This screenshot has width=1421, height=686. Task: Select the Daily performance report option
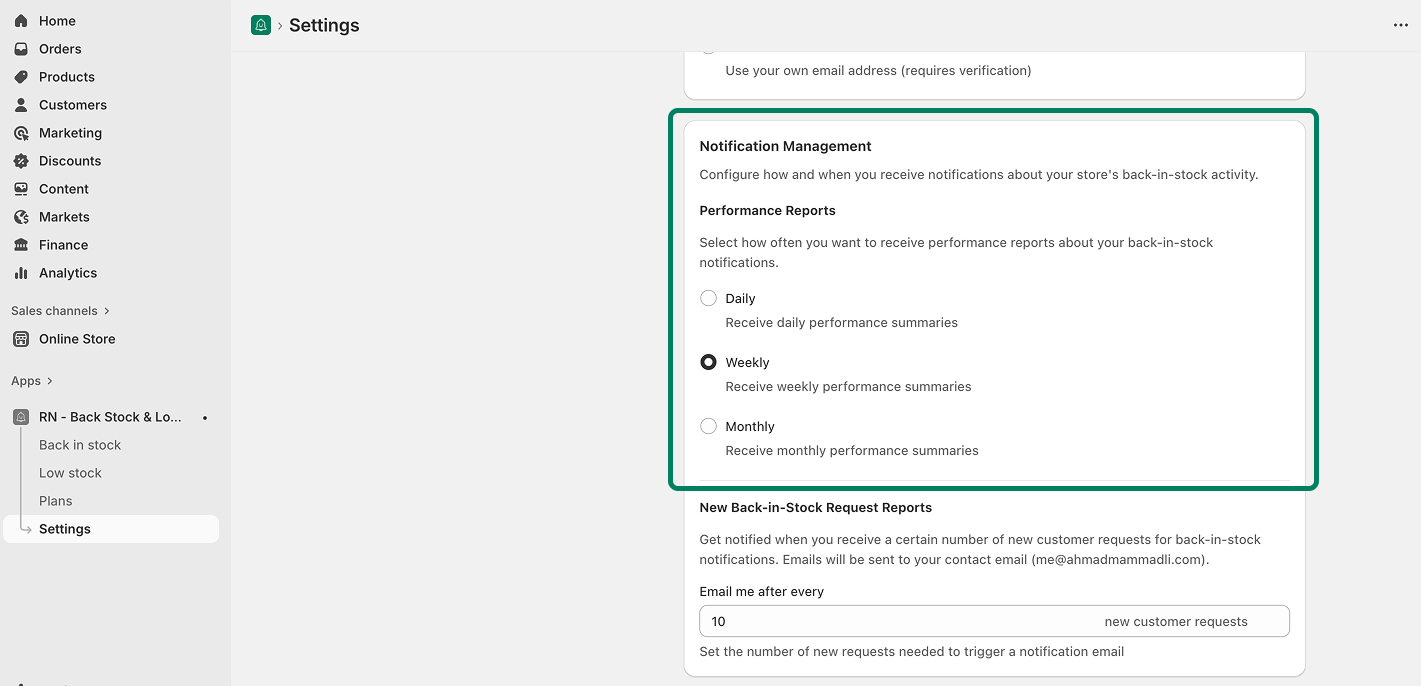(708, 298)
